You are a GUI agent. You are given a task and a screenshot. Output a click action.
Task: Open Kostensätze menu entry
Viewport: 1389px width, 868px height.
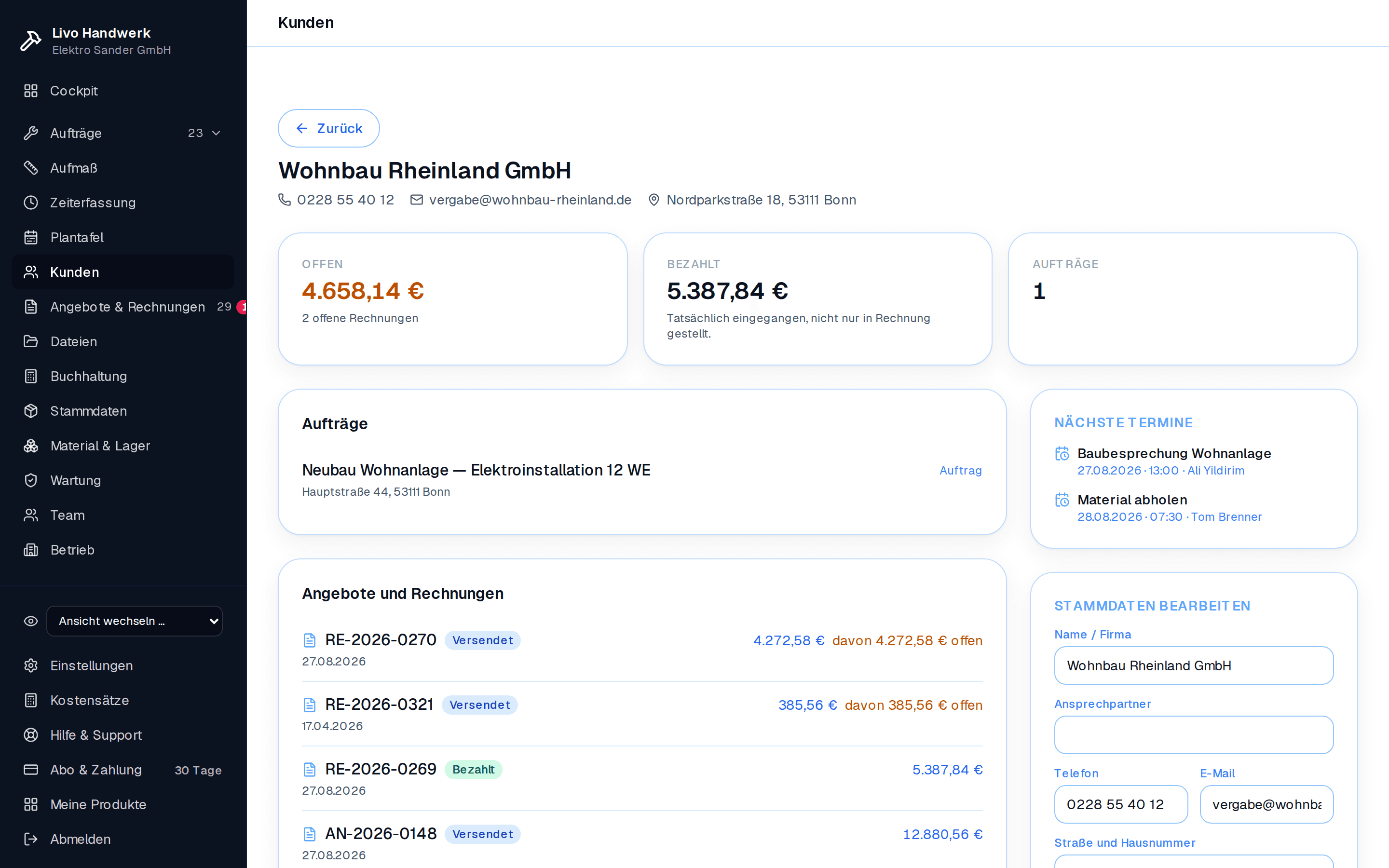pos(123,700)
